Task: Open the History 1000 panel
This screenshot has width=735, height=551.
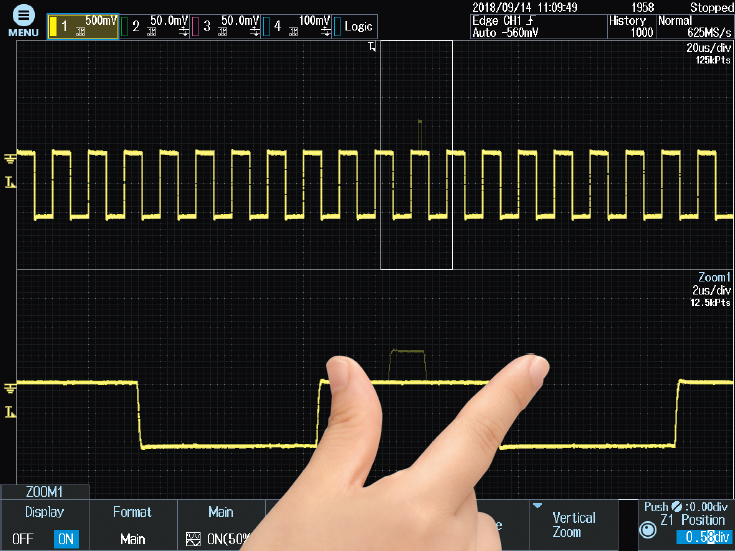Action: tap(631, 26)
